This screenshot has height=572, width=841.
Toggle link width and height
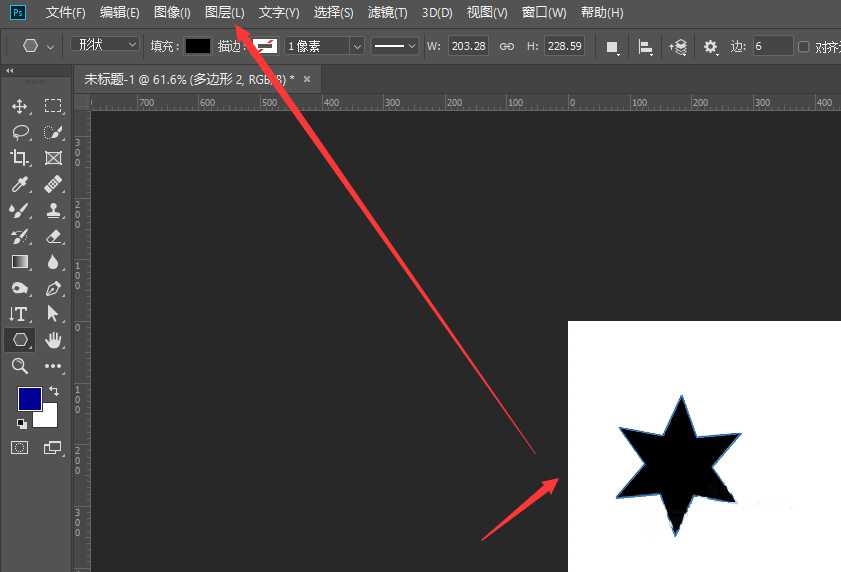[506, 47]
